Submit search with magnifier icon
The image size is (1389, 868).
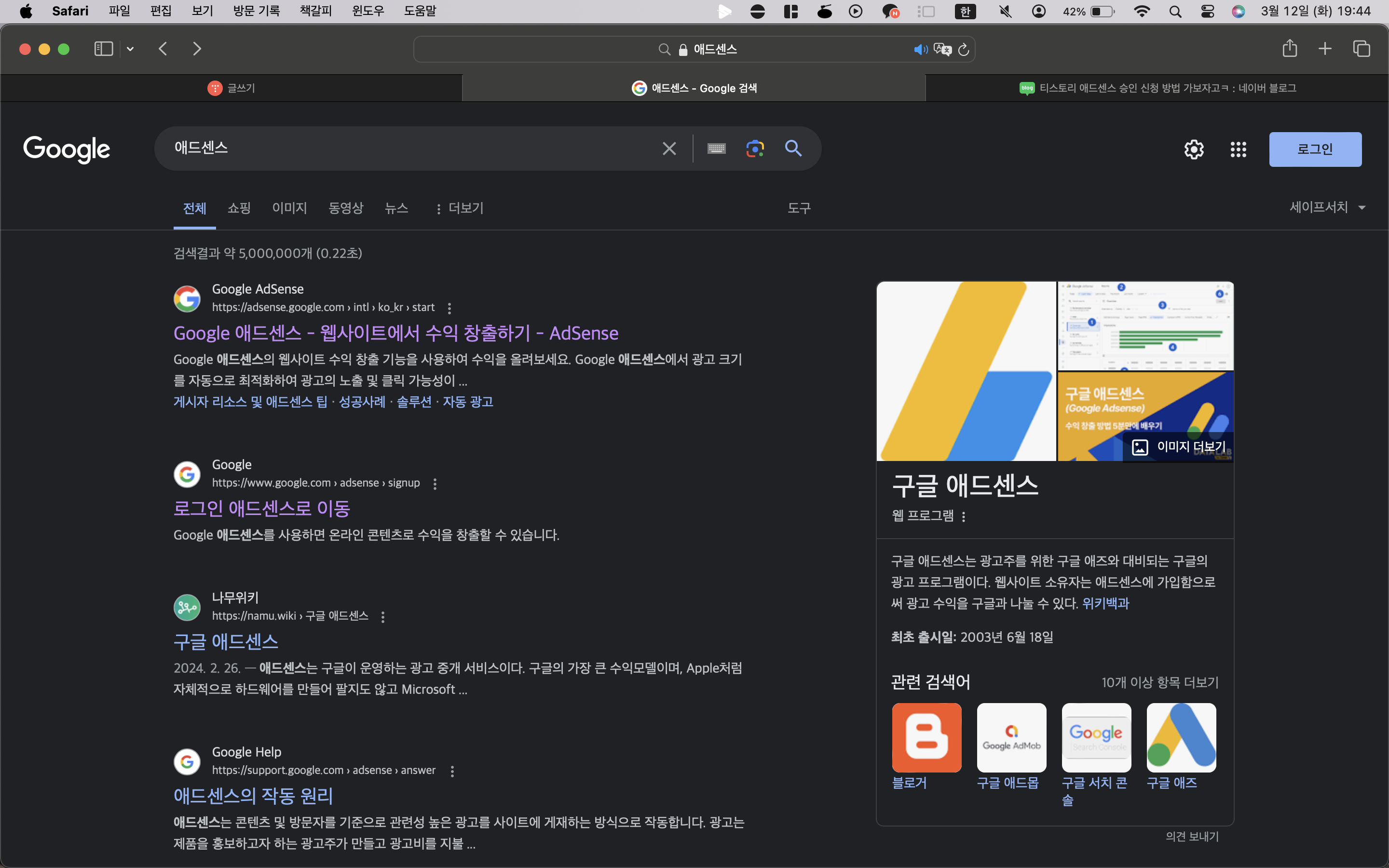click(x=793, y=148)
